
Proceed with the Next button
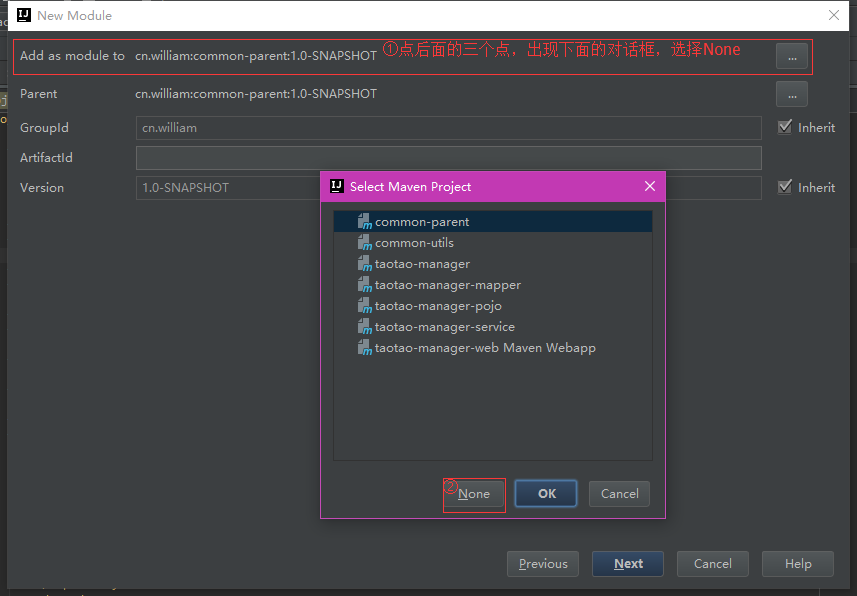click(628, 564)
